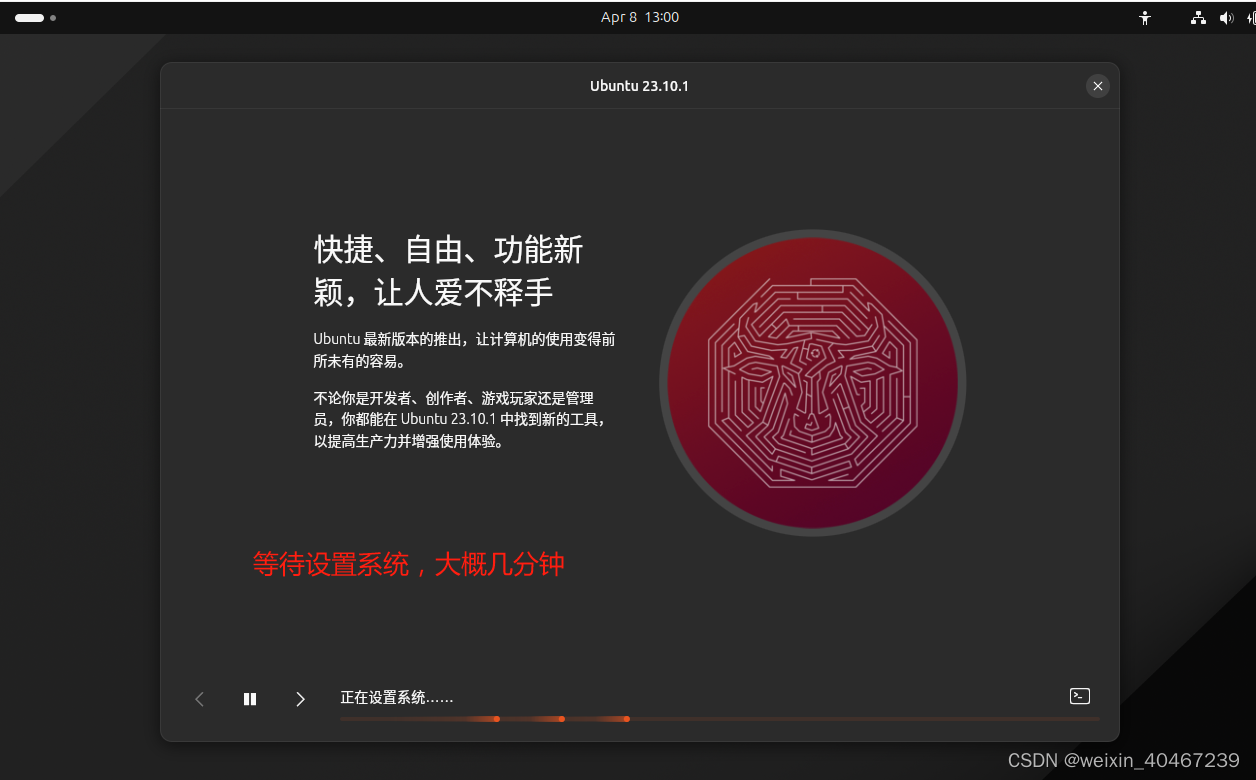Open the installer terminal log icon
The image size is (1256, 780).
pos(1079,696)
